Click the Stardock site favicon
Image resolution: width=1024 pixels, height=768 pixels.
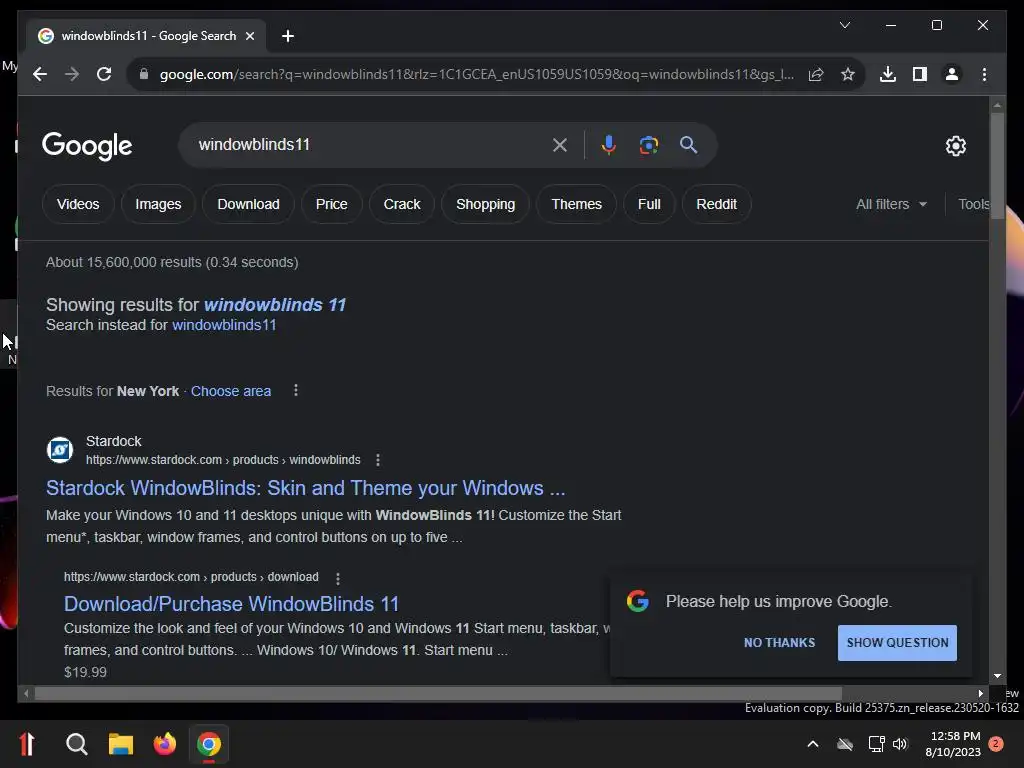59,450
